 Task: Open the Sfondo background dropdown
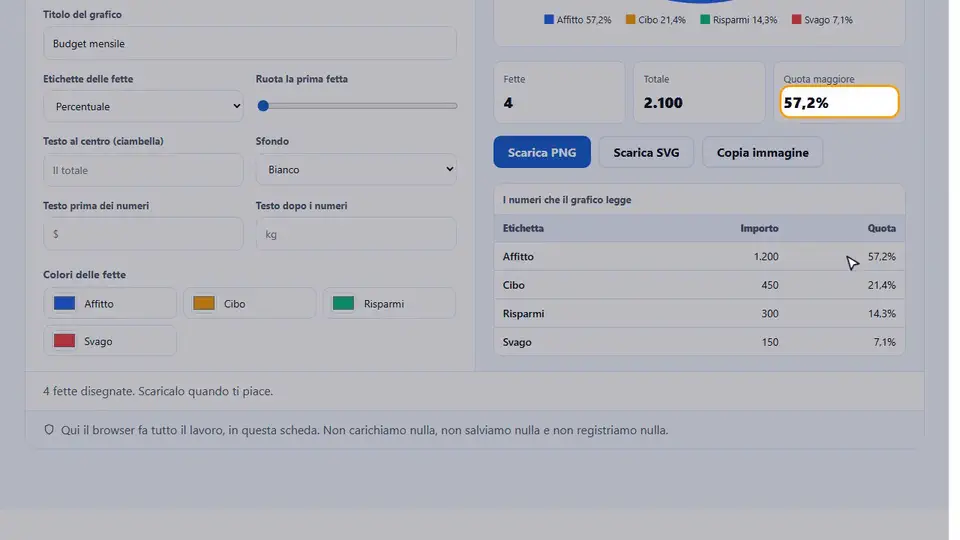pos(356,170)
